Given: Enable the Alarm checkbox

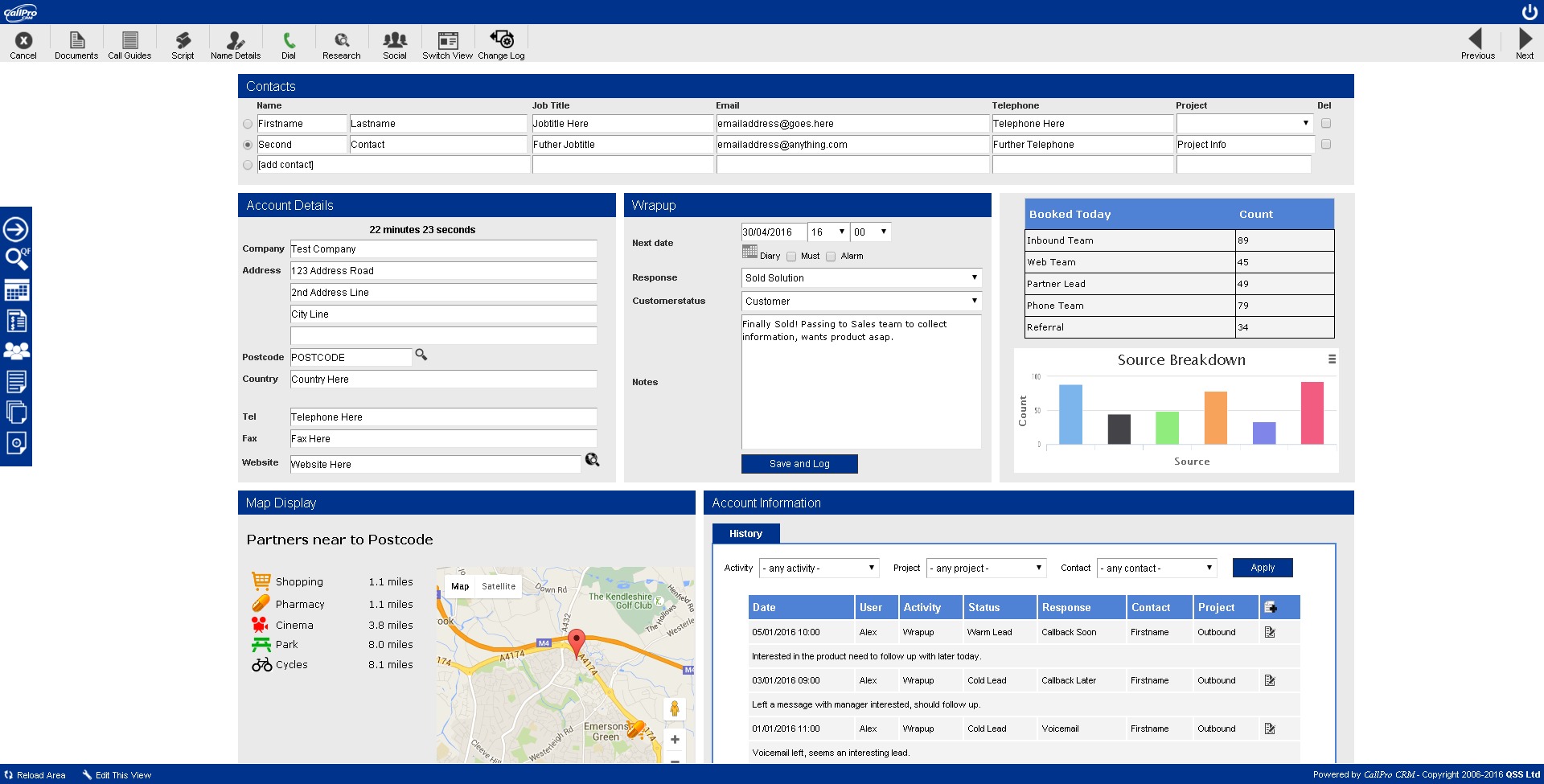Looking at the screenshot, I should coord(831,257).
